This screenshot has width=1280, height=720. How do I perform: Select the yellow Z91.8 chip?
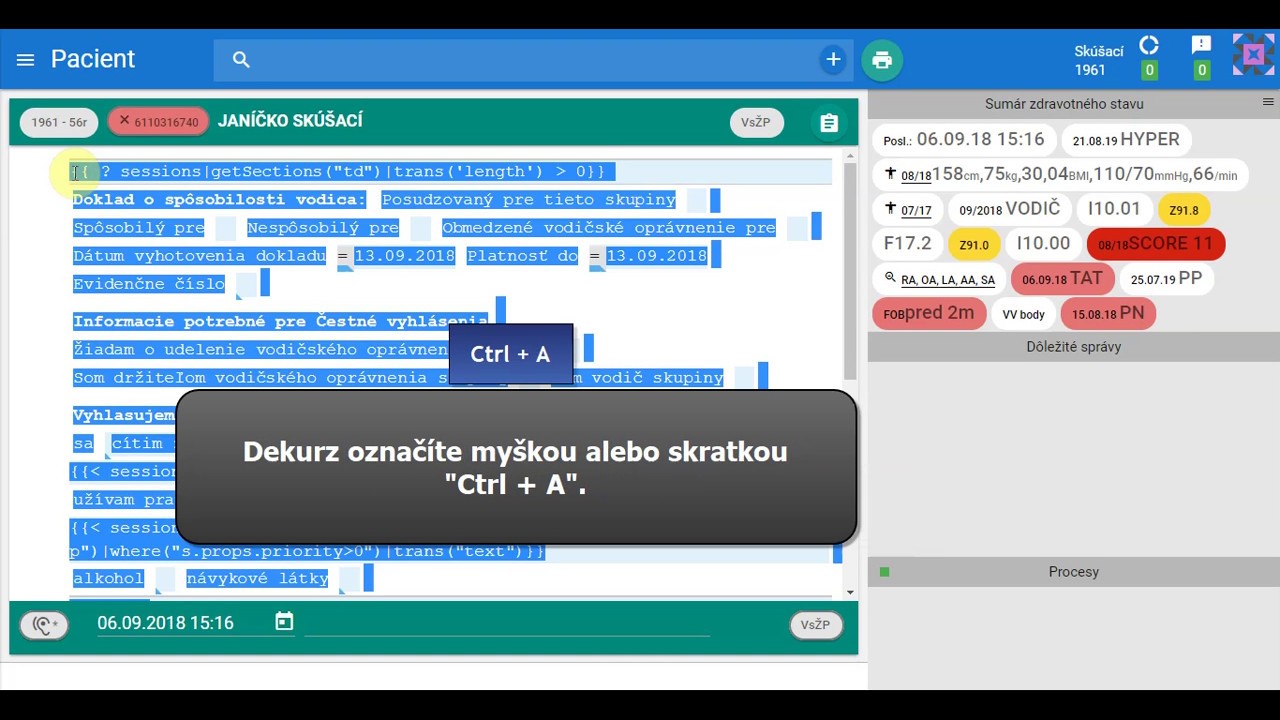coord(1184,210)
